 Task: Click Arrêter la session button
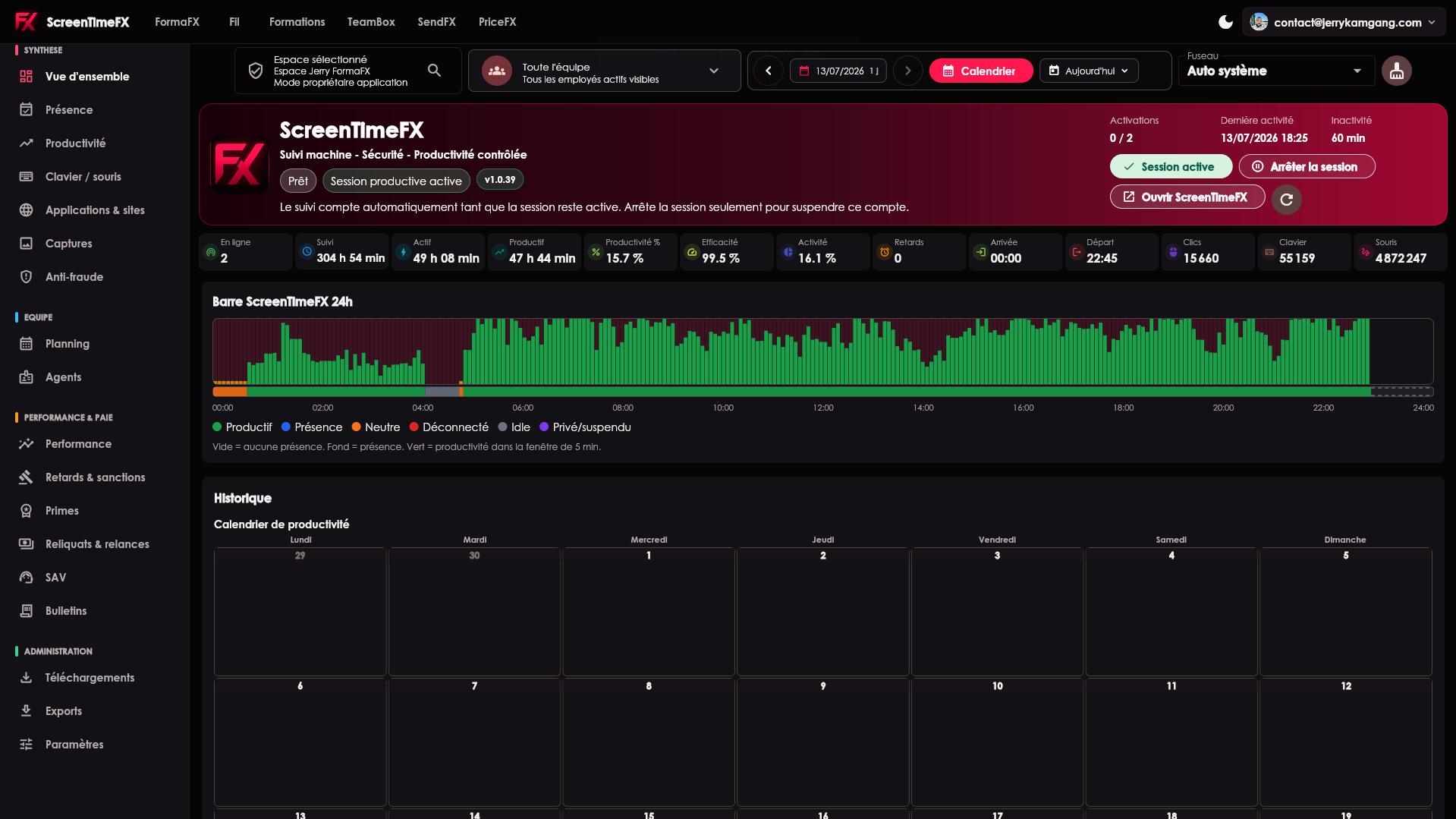pos(1307,166)
